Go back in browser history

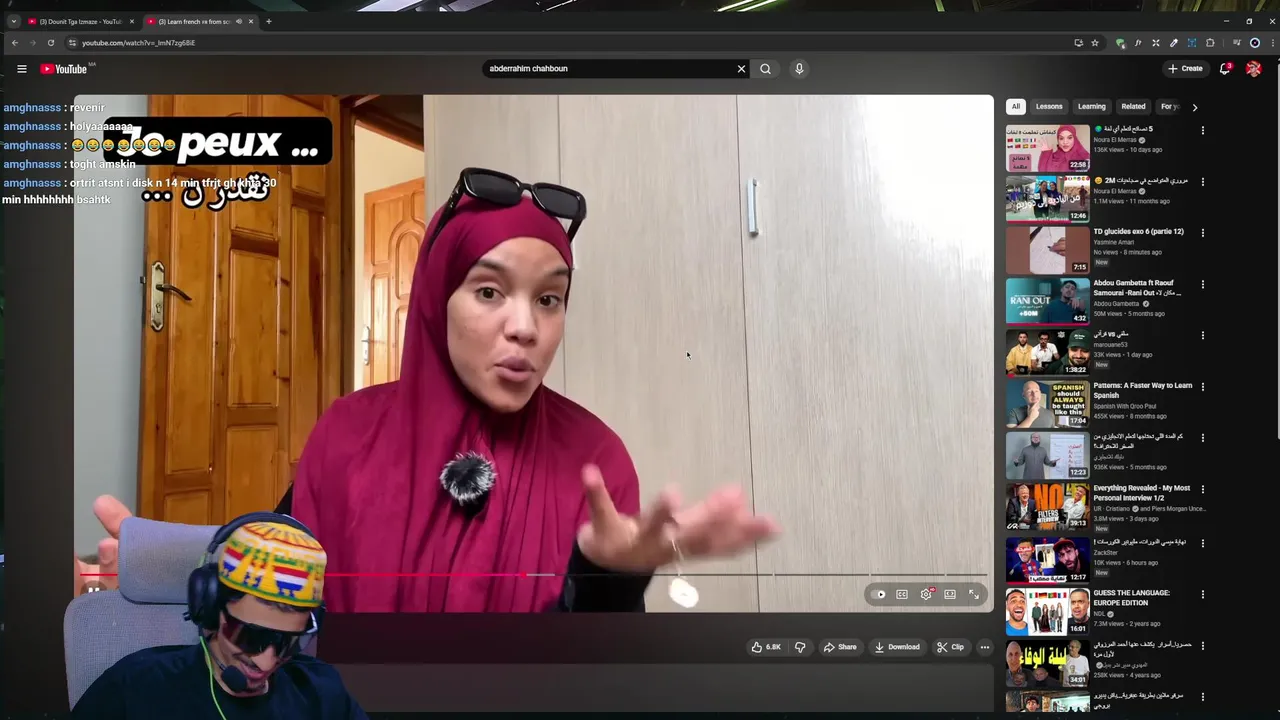coord(15,43)
